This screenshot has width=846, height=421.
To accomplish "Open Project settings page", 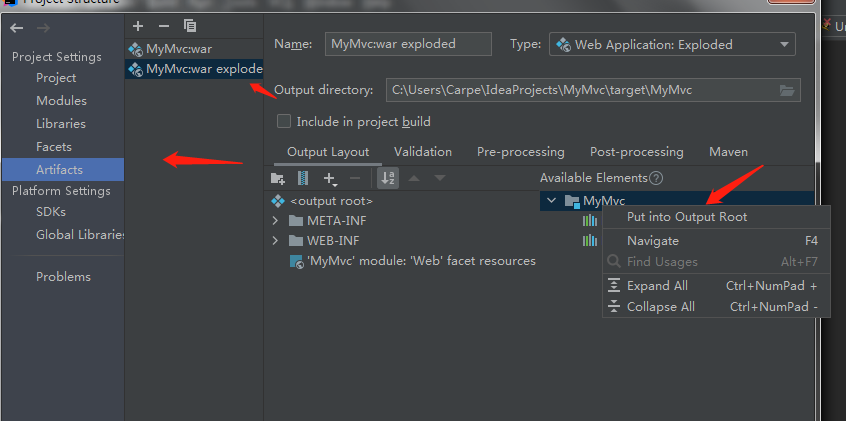I will point(56,78).
